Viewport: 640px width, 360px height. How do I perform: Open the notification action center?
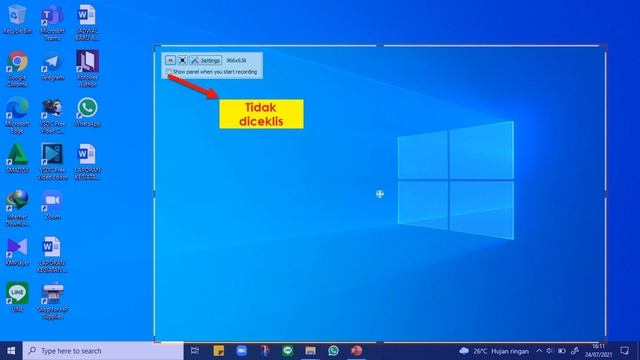(x=624, y=351)
